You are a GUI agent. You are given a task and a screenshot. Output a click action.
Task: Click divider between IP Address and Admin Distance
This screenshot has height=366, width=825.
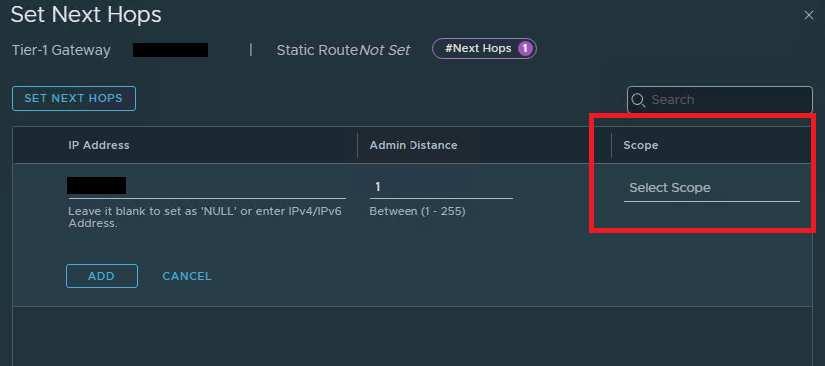coord(358,145)
